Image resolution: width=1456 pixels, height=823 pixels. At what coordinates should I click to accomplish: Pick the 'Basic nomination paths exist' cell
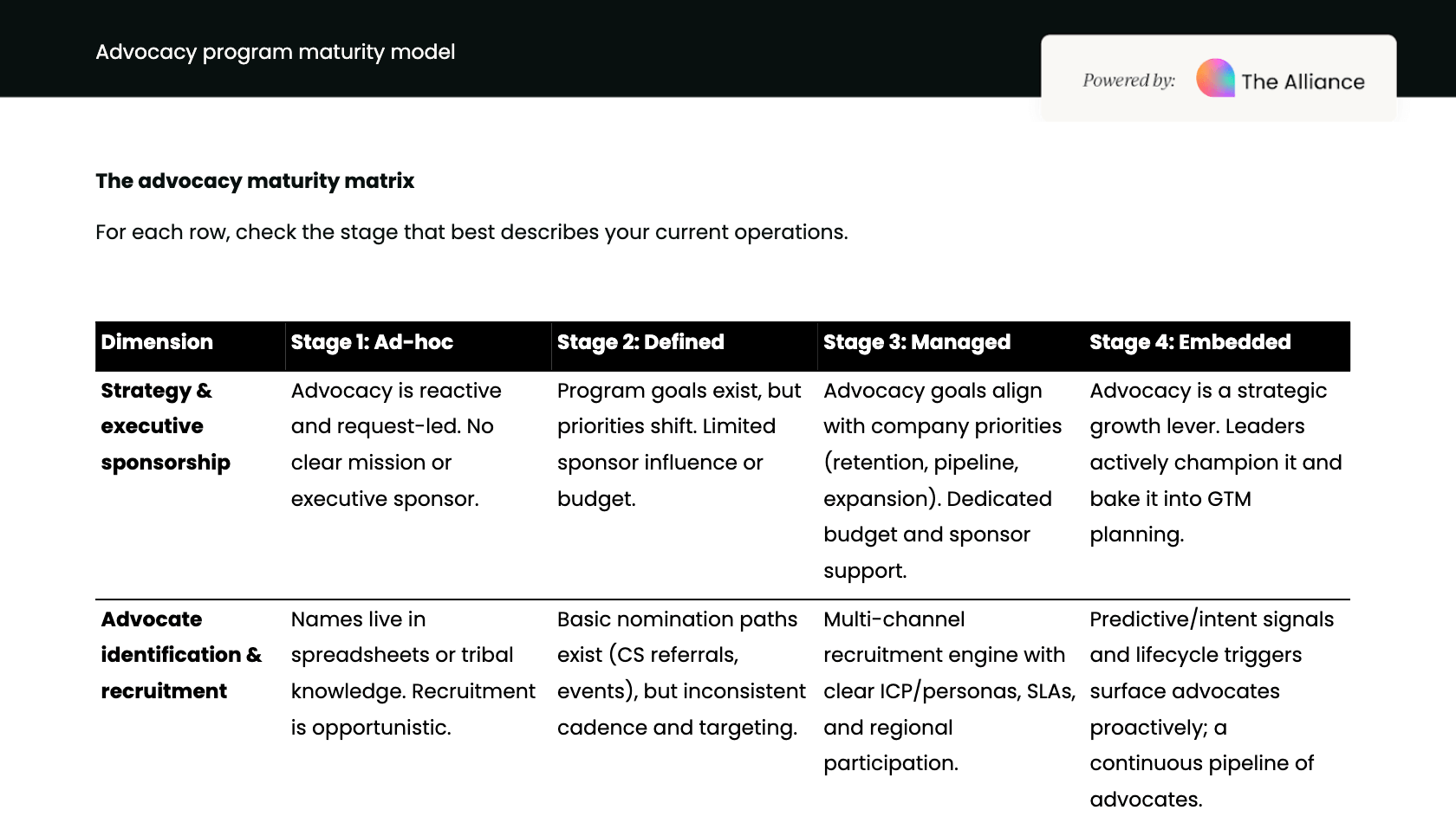[681, 673]
